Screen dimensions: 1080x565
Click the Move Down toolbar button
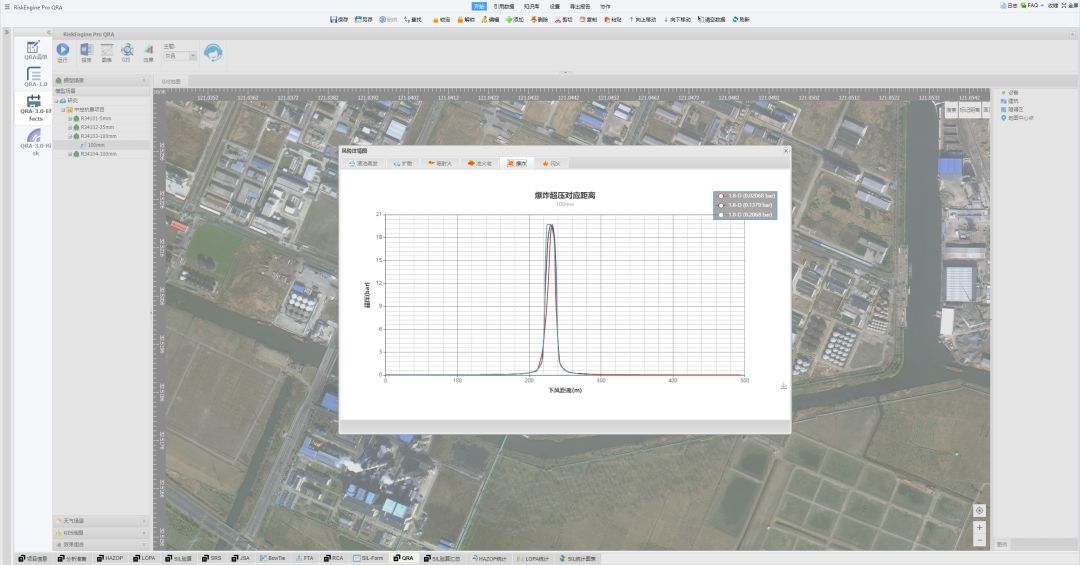click(x=677, y=19)
